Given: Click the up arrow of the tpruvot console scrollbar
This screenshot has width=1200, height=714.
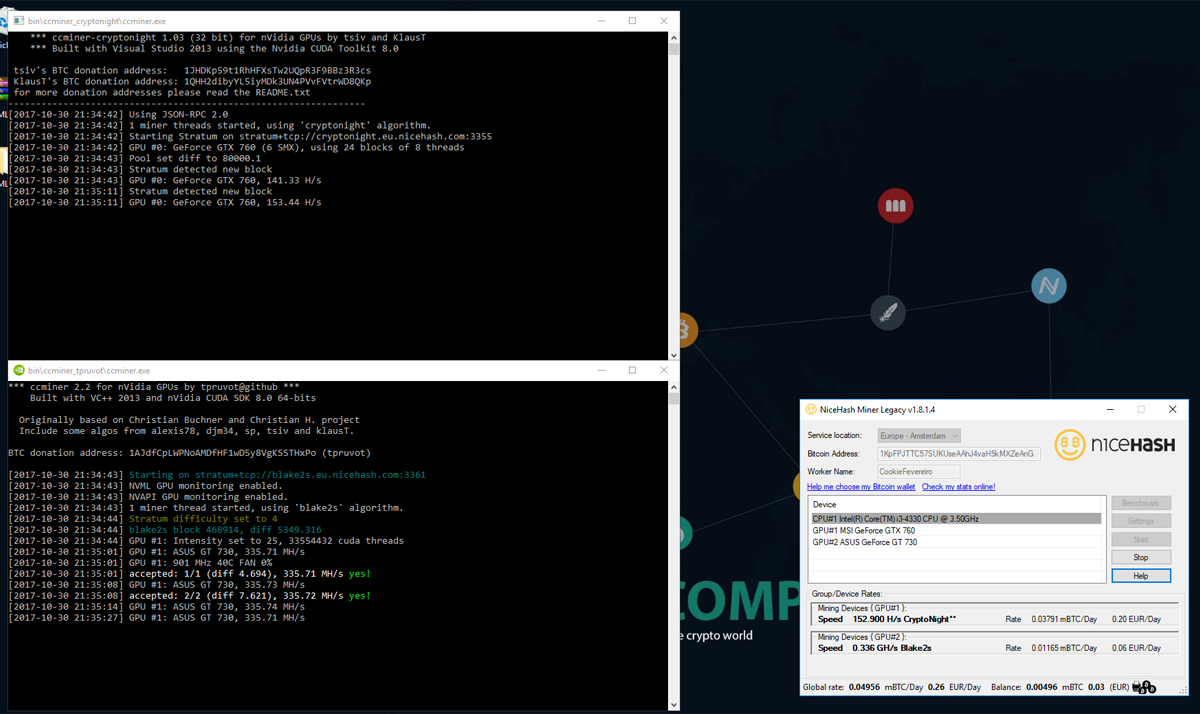Looking at the screenshot, I should pyautogui.click(x=674, y=387).
